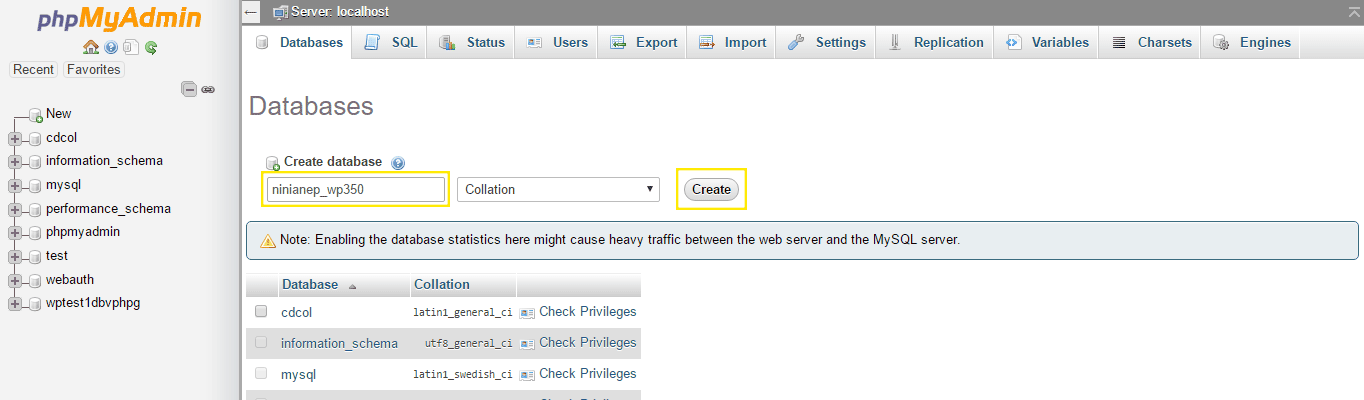Open the Settings tab
This screenshot has height=400, width=1364.
click(826, 42)
